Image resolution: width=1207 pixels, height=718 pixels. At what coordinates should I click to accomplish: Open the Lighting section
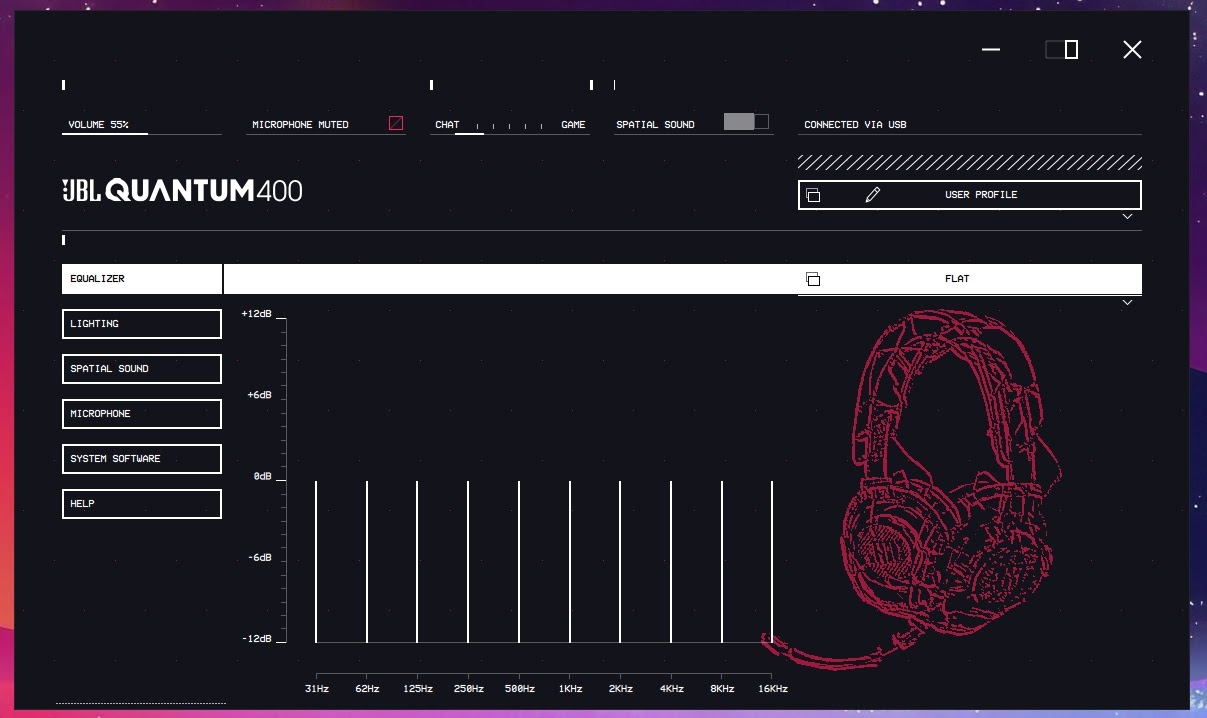[x=142, y=324]
